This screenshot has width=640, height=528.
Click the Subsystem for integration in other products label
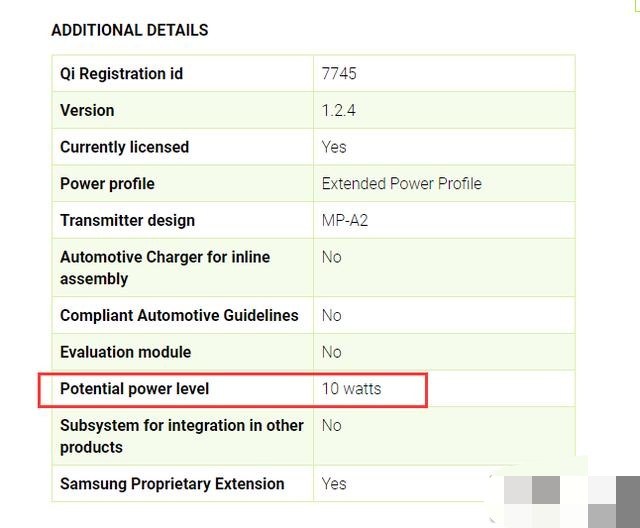point(181,436)
